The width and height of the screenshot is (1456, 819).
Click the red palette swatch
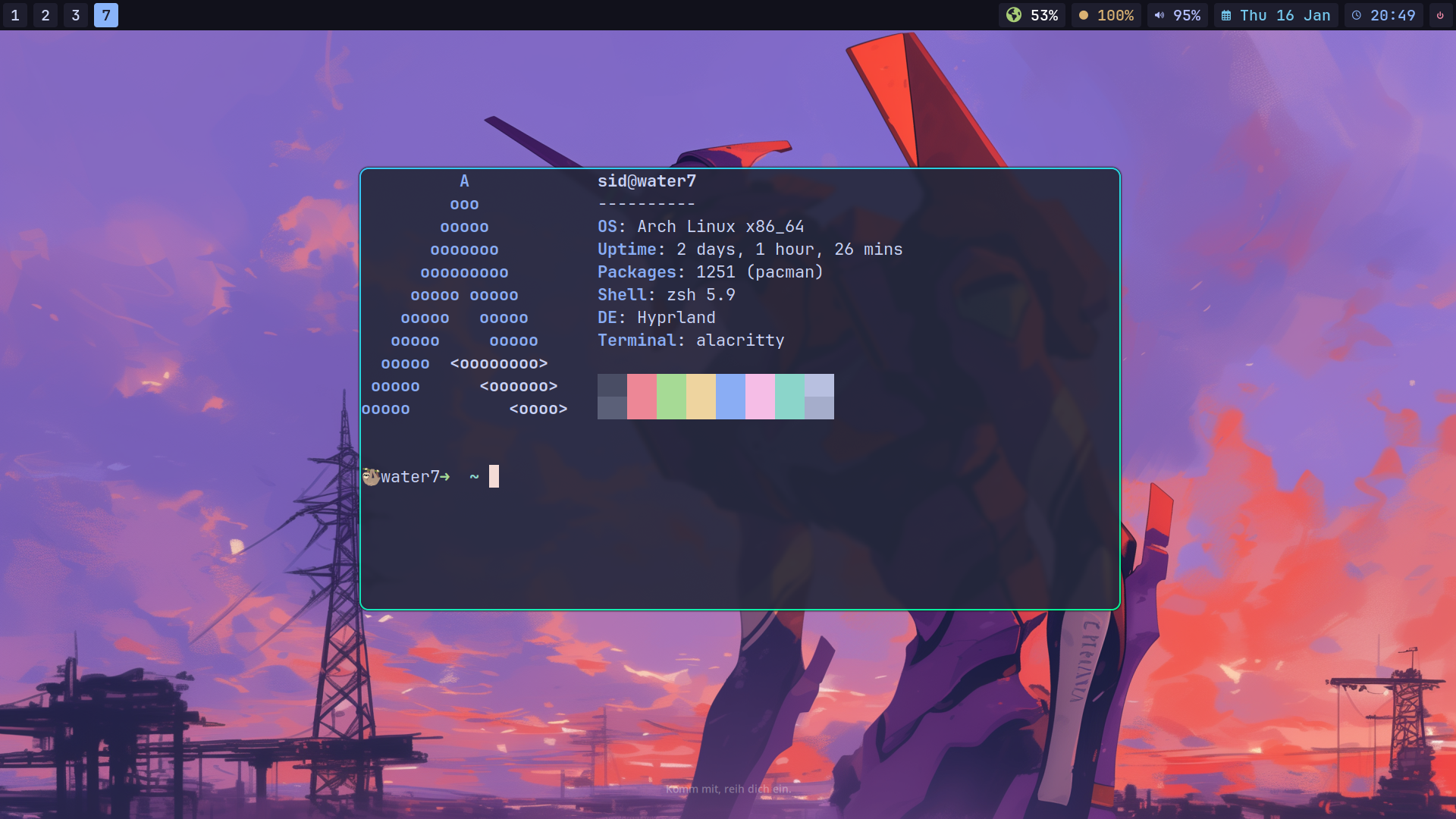[642, 397]
